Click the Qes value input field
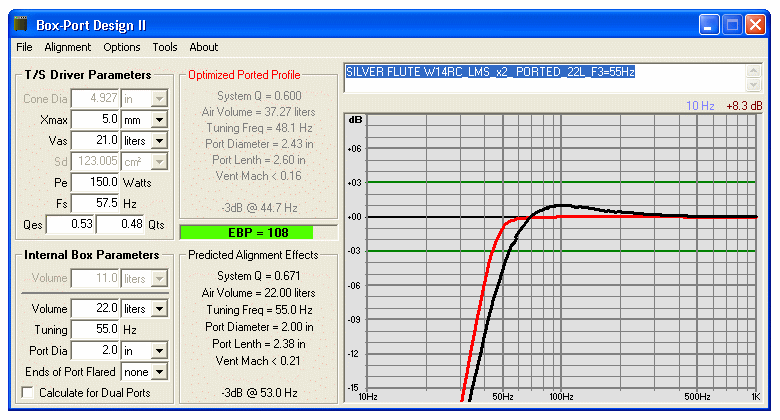The height and width of the screenshot is (420, 780). coord(70,224)
